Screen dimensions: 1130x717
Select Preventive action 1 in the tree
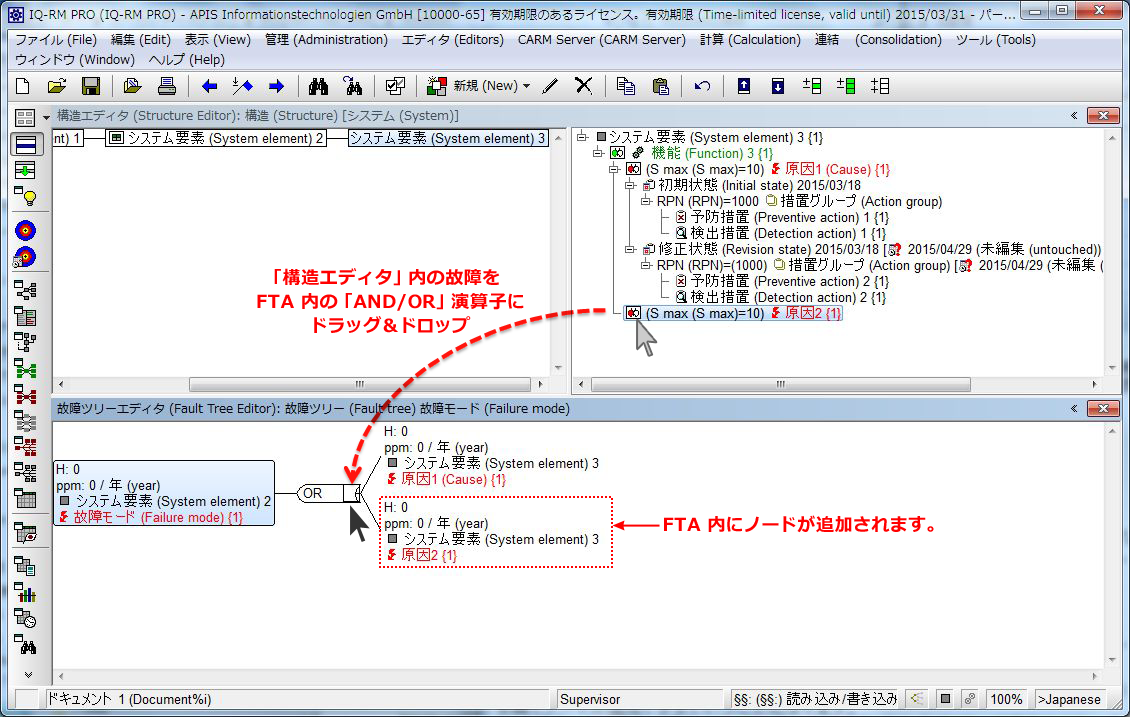782,217
